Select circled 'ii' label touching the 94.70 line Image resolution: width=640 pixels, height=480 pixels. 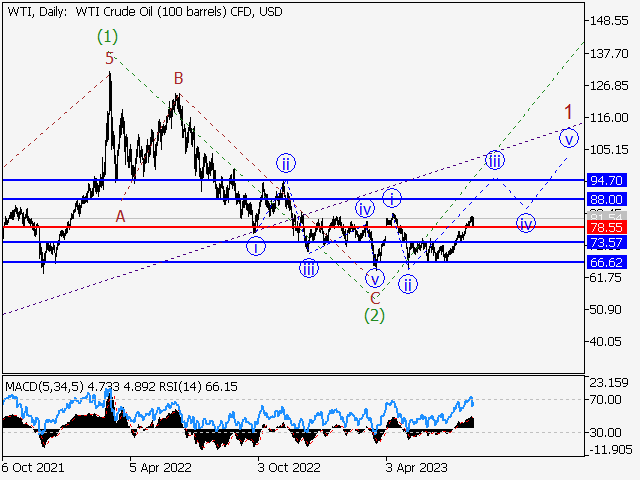pos(286,164)
